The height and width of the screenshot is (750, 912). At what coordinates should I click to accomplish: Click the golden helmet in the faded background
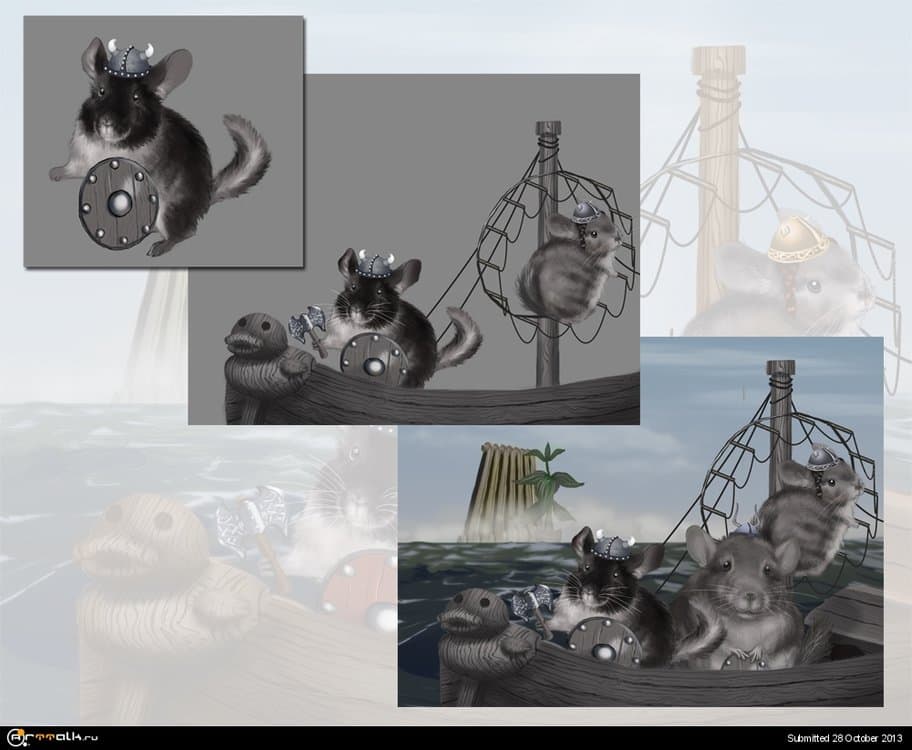pos(798,240)
